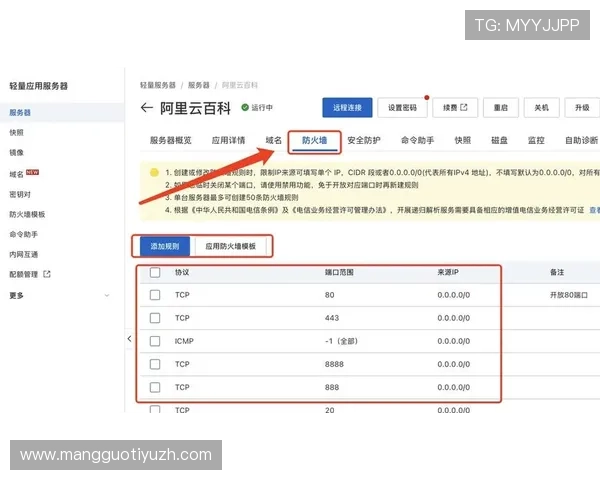Open the 磁盘 tab
The width and height of the screenshot is (600, 480).
click(499, 140)
